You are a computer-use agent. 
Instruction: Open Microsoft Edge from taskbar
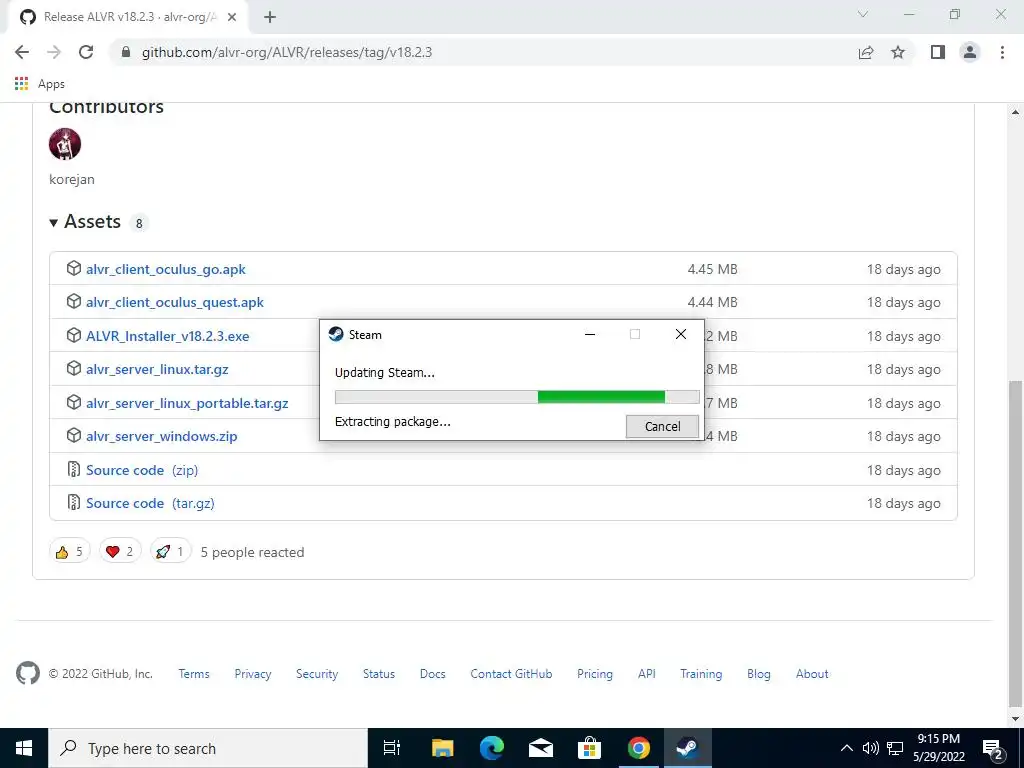492,748
